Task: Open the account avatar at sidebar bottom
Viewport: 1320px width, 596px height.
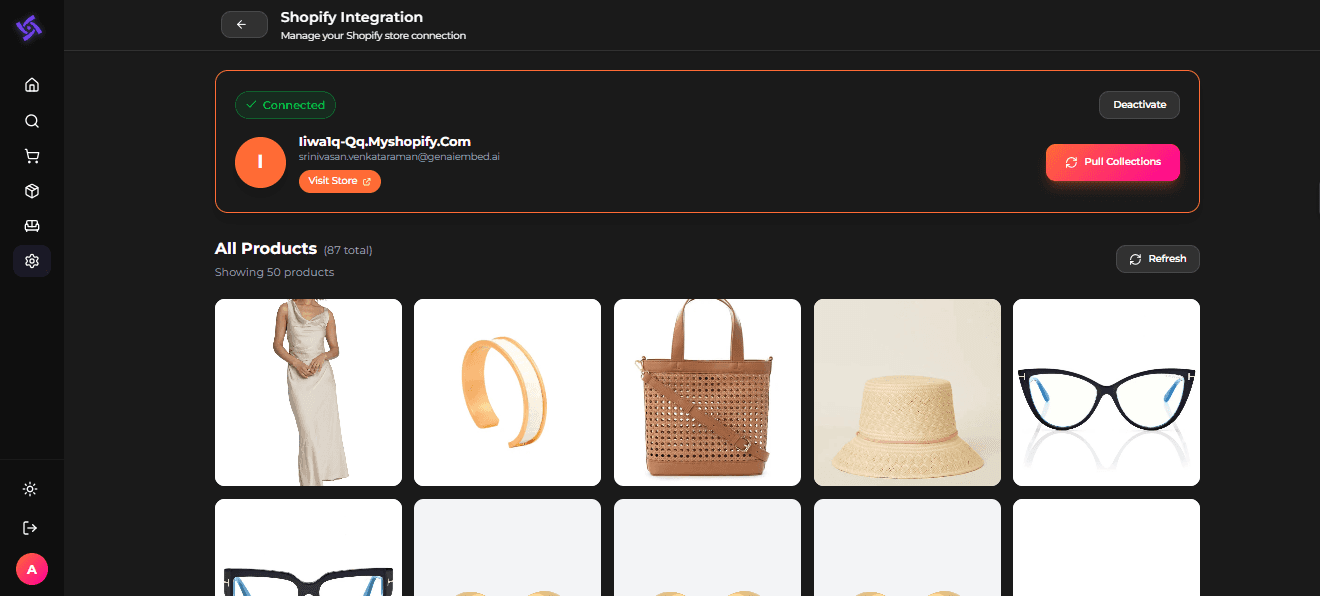Action: tap(31, 569)
